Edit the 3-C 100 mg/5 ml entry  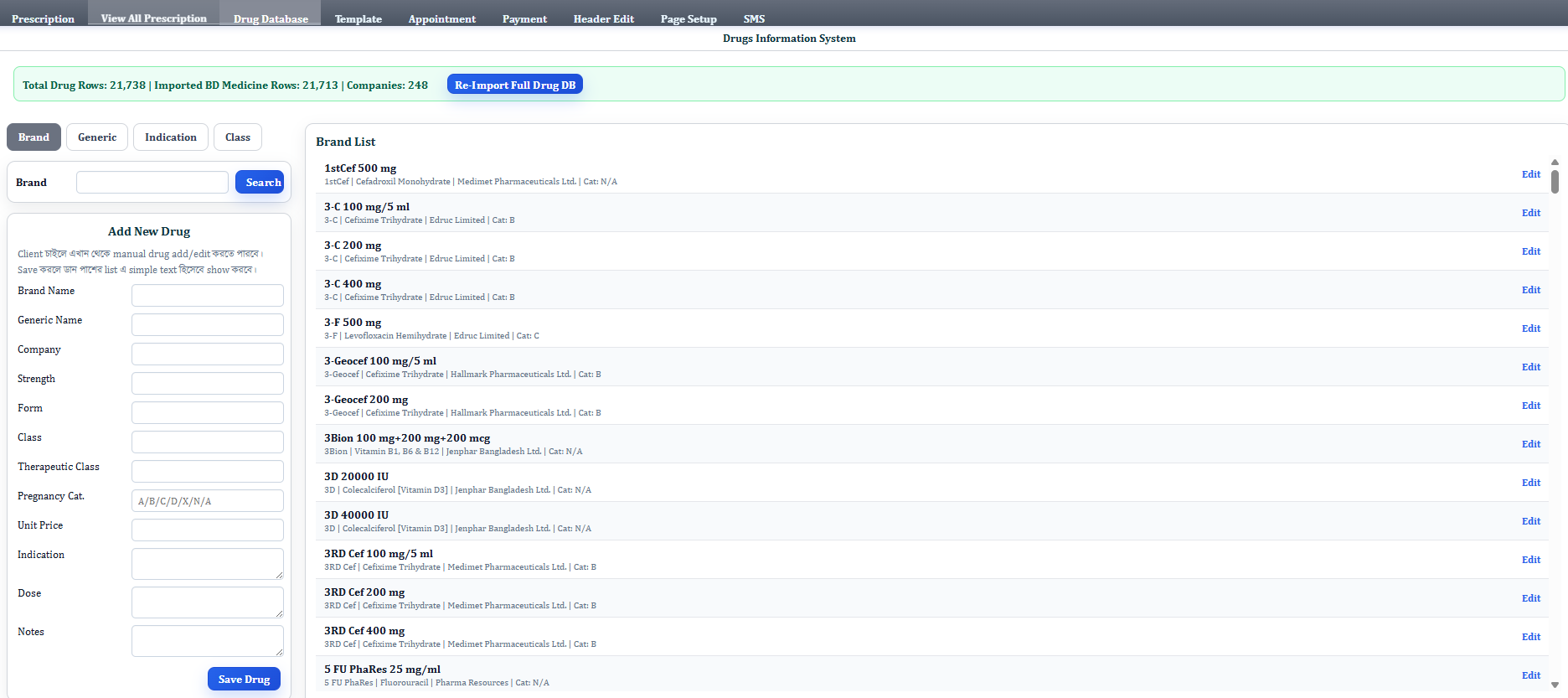[x=1531, y=213]
